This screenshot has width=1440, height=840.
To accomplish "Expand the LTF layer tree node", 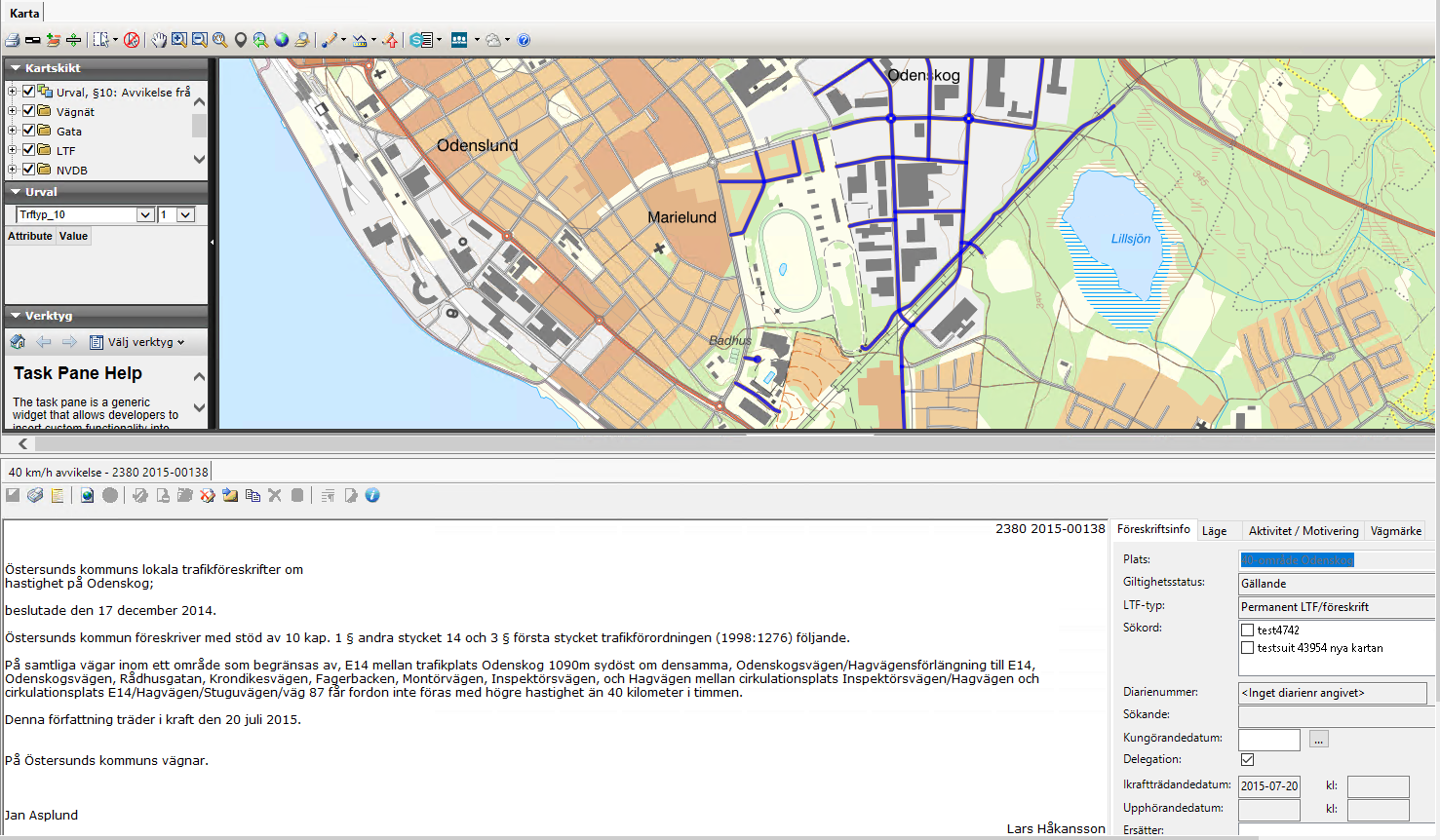I will (x=13, y=149).
